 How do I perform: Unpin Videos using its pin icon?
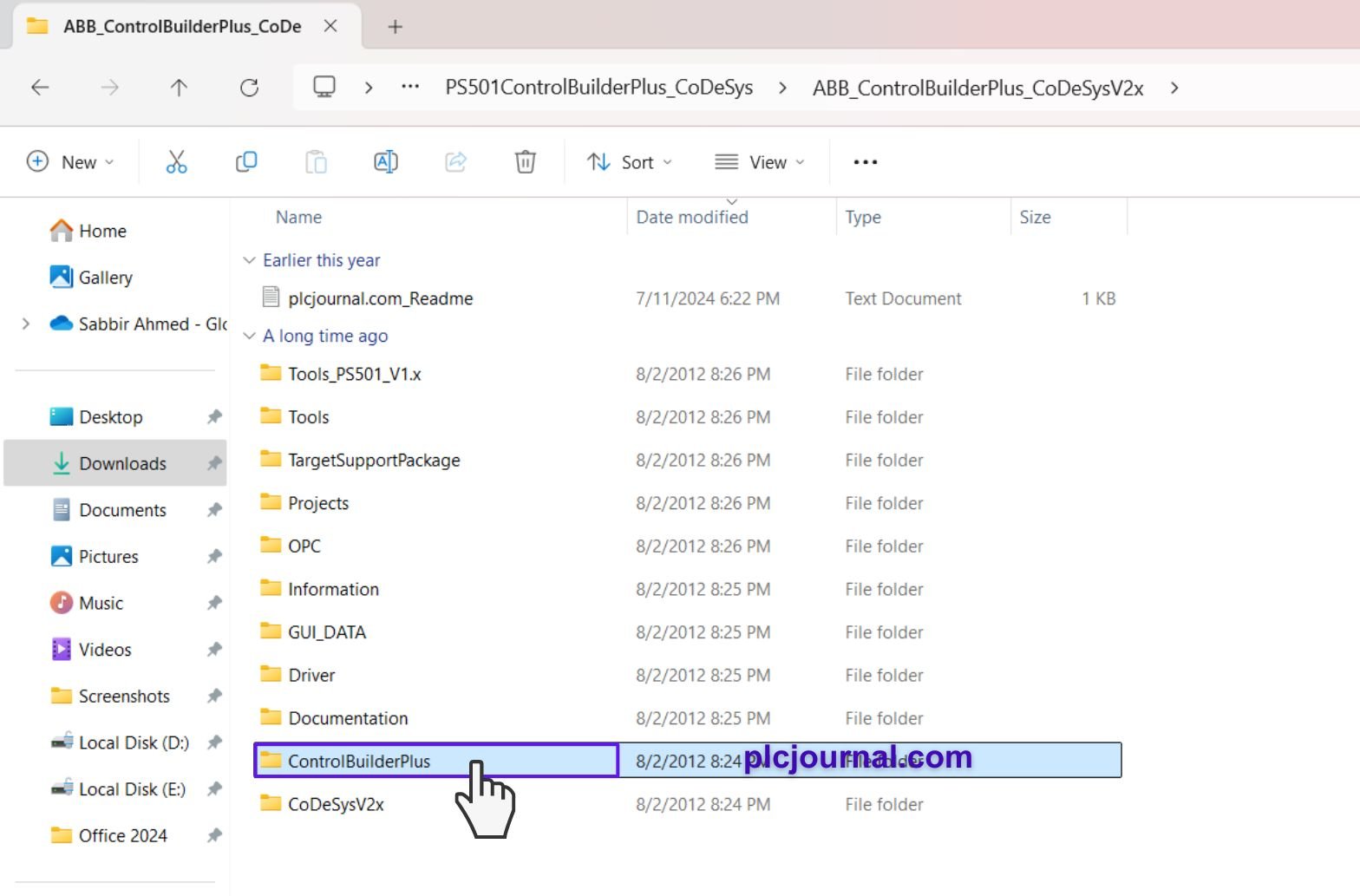click(214, 650)
